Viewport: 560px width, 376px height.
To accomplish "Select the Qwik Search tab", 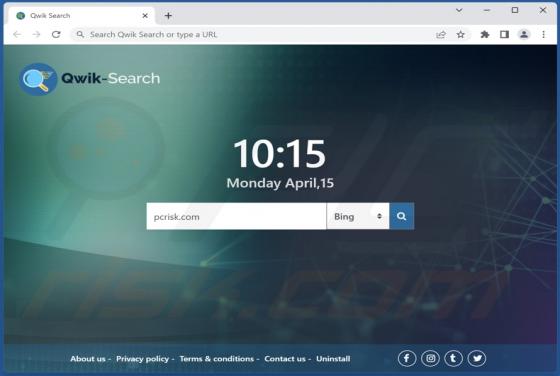I will coord(82,16).
